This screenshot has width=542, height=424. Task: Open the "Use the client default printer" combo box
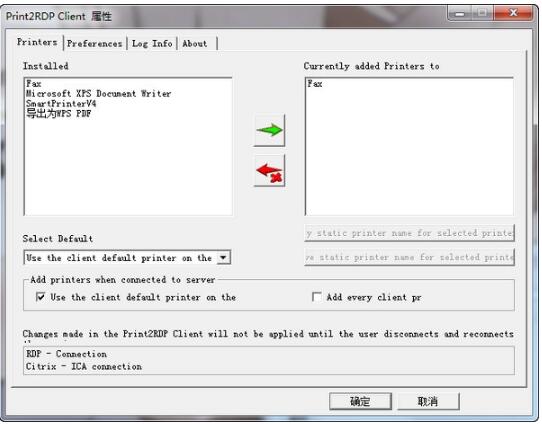[127, 257]
